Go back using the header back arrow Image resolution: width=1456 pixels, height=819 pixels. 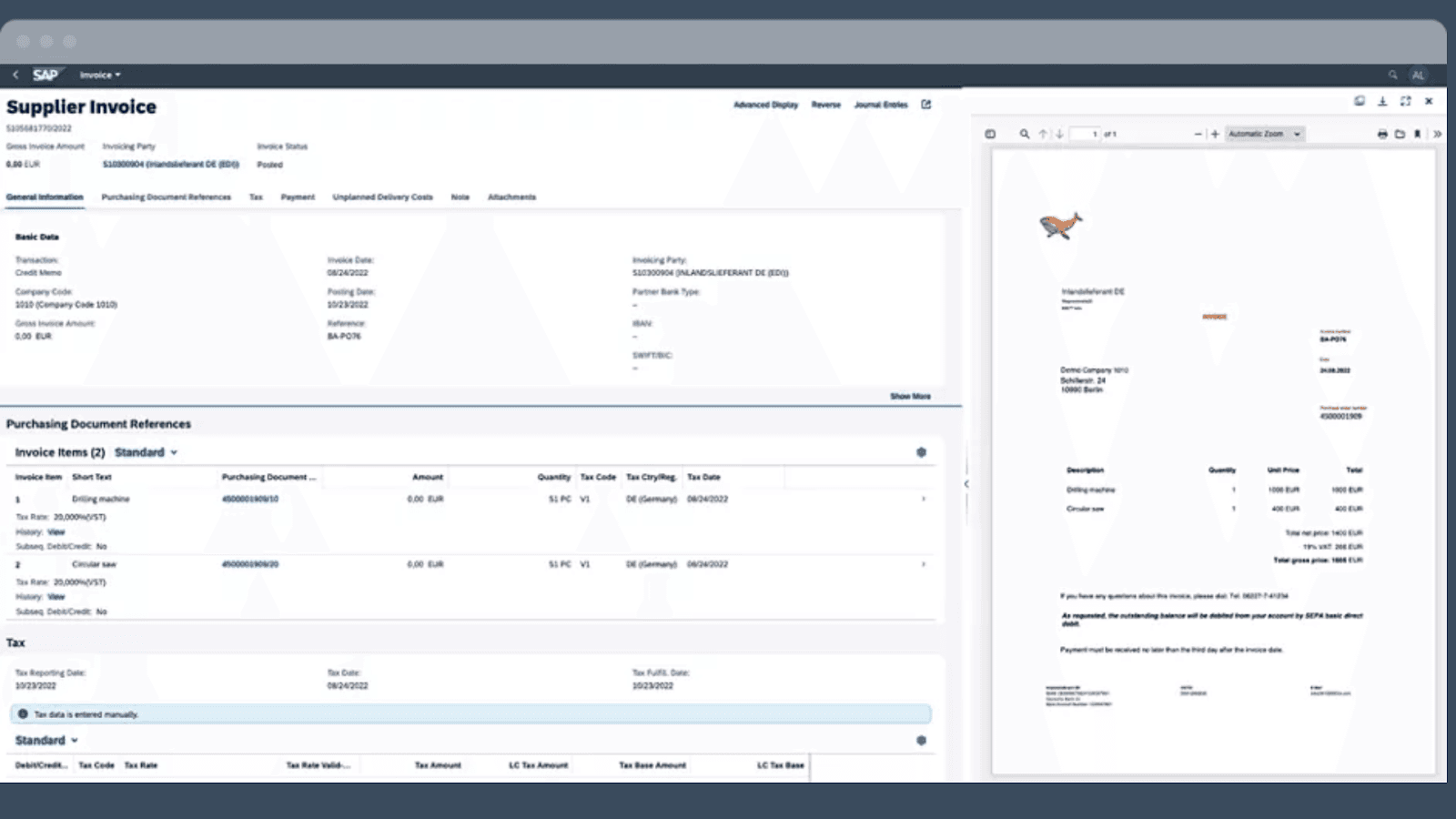(x=15, y=75)
